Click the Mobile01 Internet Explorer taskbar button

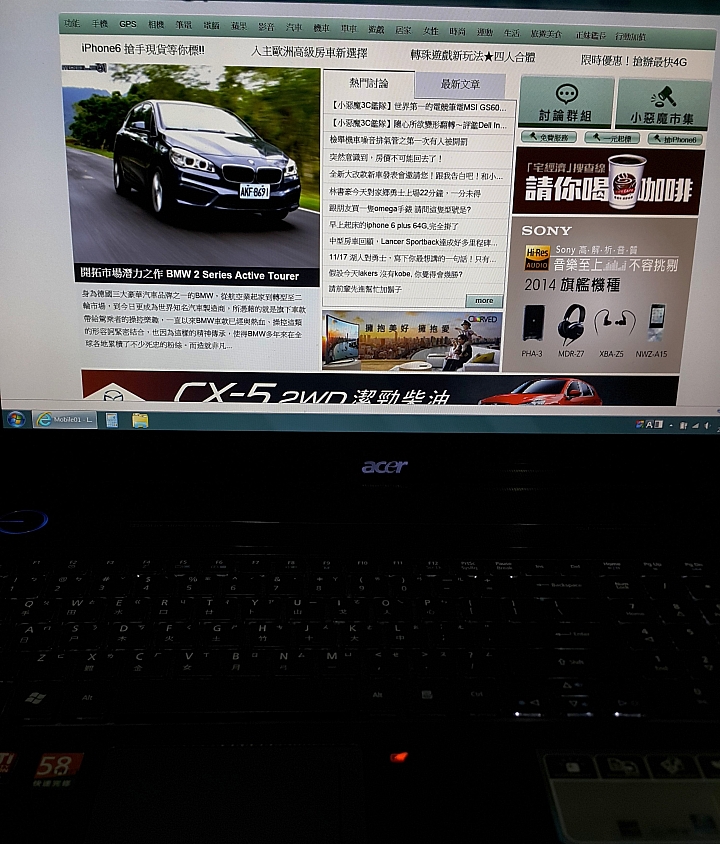[65, 419]
